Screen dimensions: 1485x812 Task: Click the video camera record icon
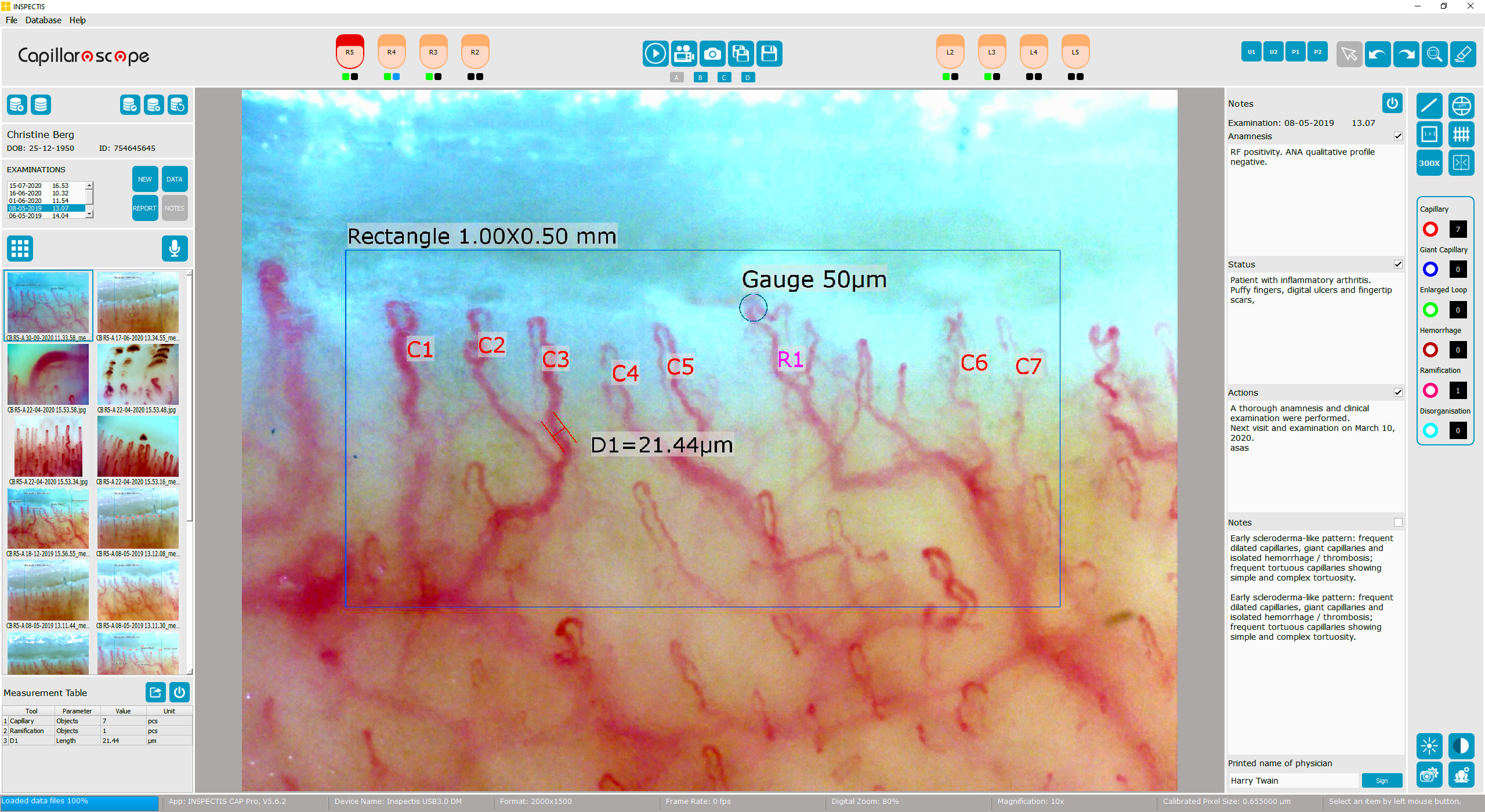(x=684, y=54)
